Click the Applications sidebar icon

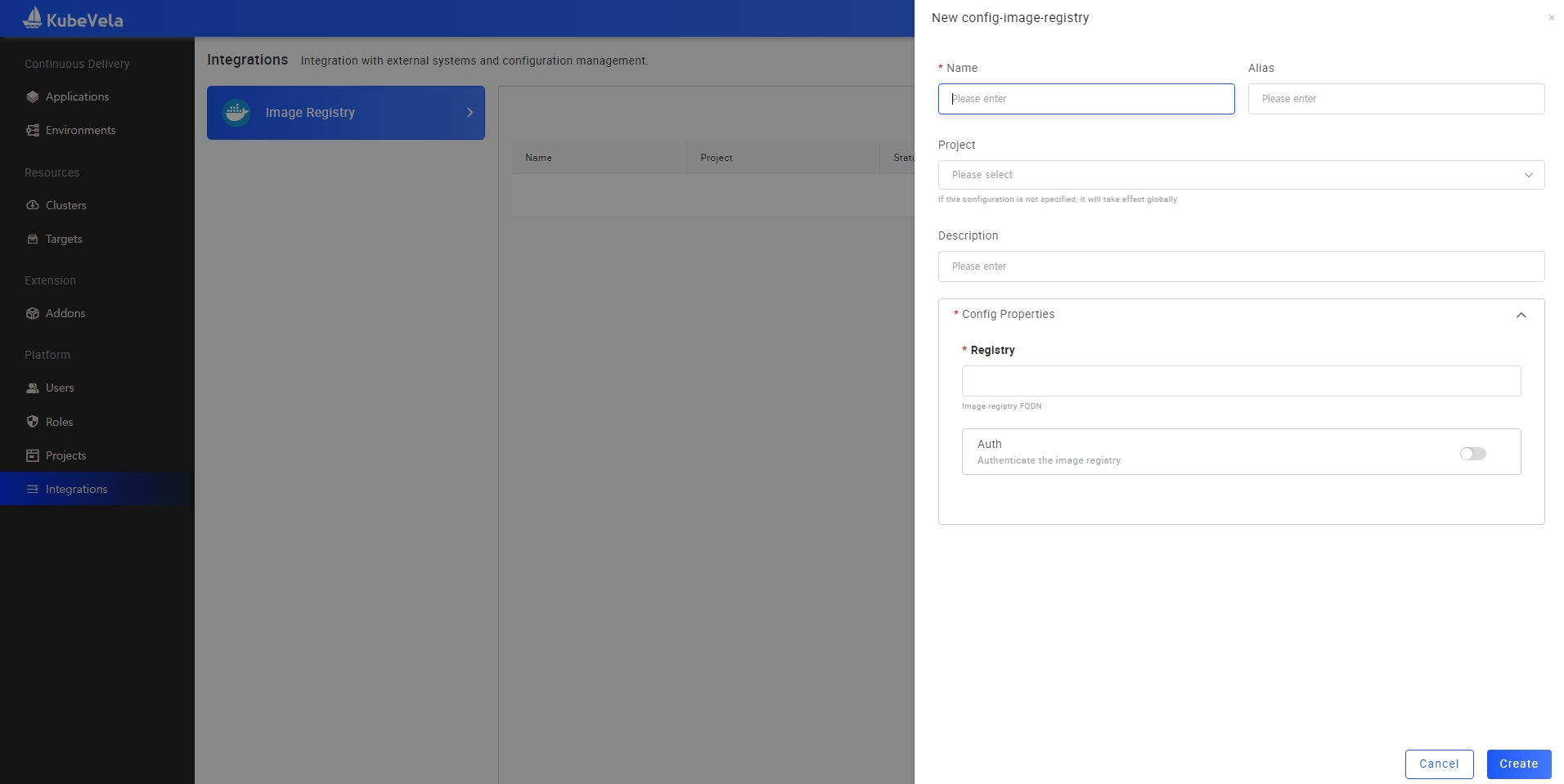pos(33,96)
